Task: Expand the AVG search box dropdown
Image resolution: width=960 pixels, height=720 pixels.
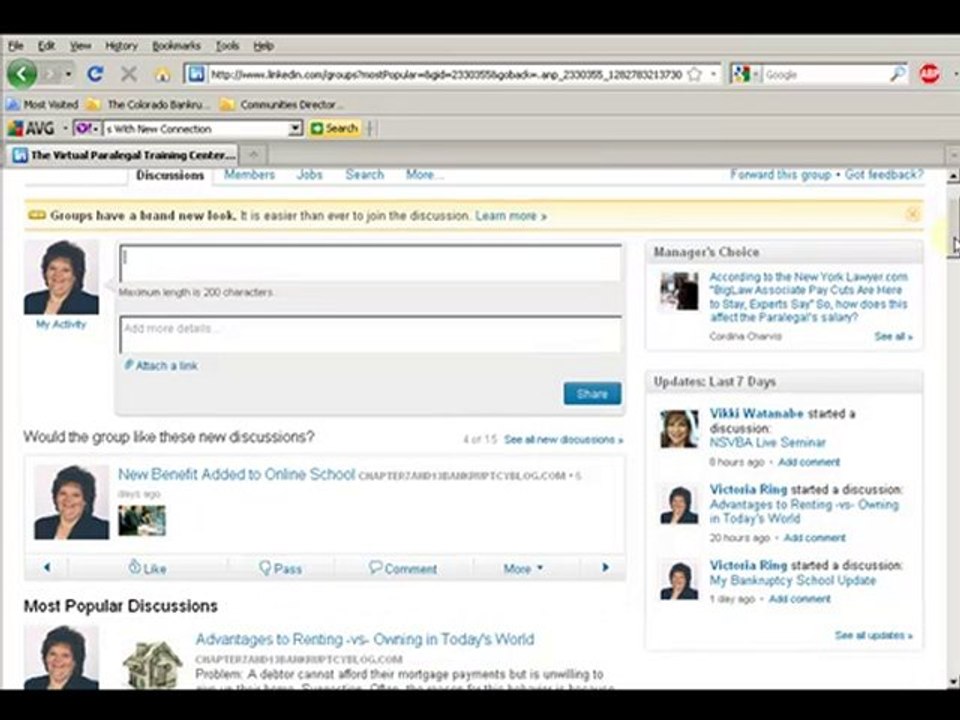Action: pyautogui.click(x=295, y=129)
